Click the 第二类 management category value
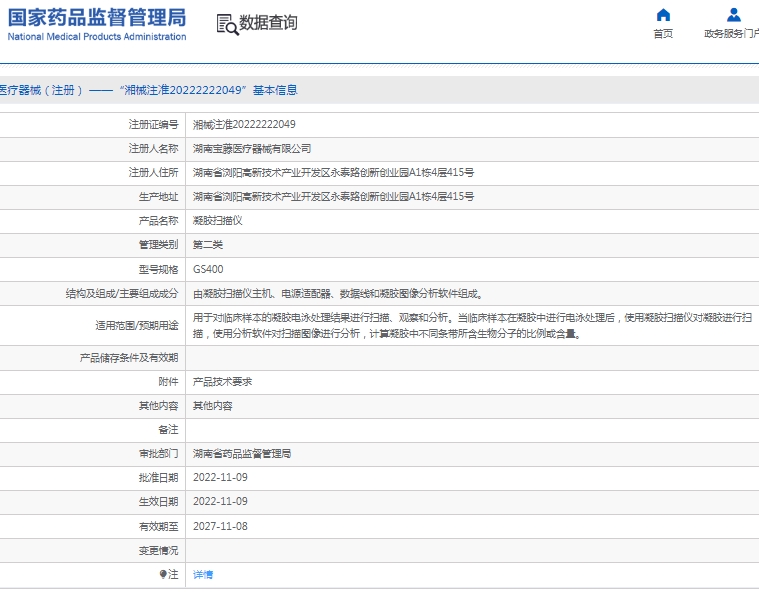Viewport: 759px width, 595px height. pyautogui.click(x=207, y=245)
